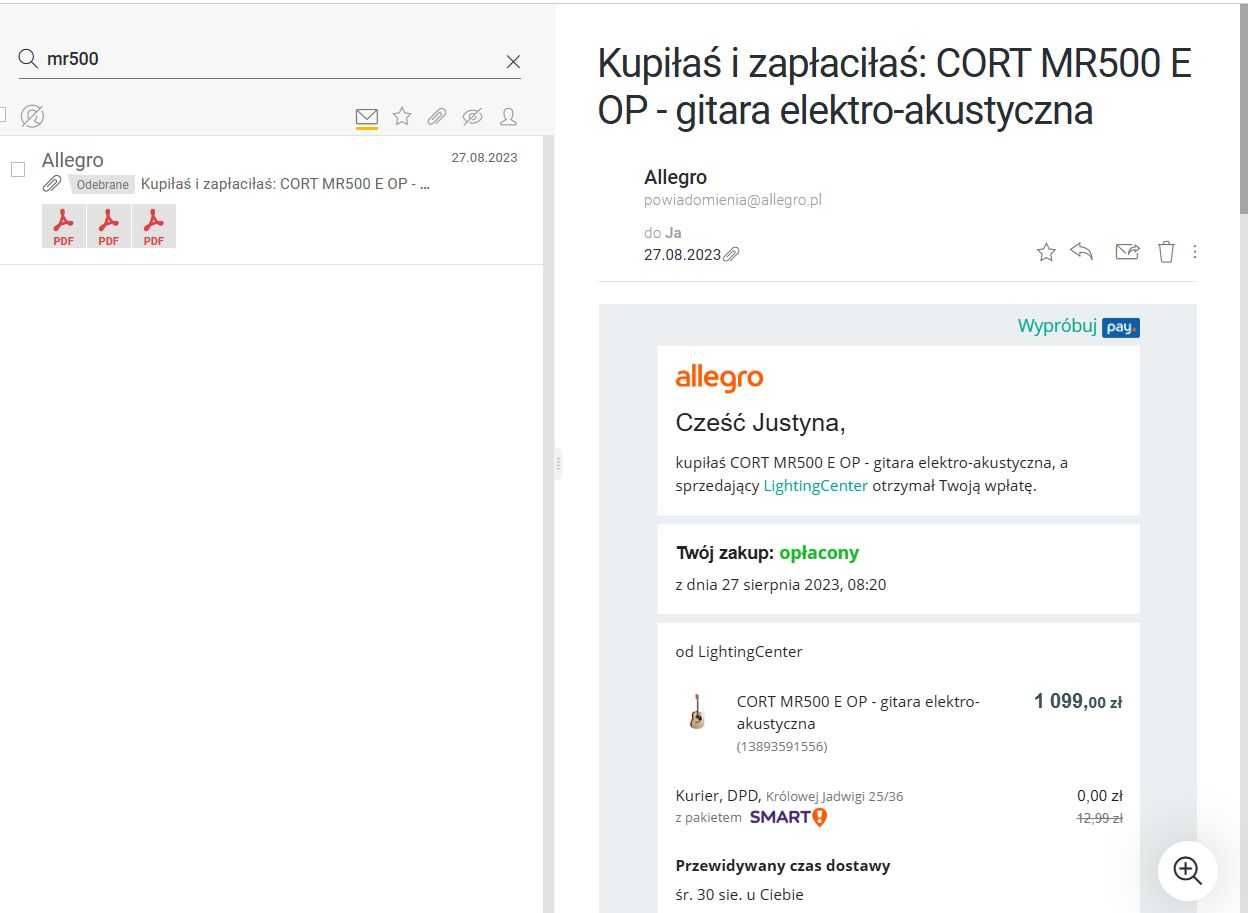The width and height of the screenshot is (1248, 913).
Task: Reply to the Allegro email
Action: (x=1081, y=251)
